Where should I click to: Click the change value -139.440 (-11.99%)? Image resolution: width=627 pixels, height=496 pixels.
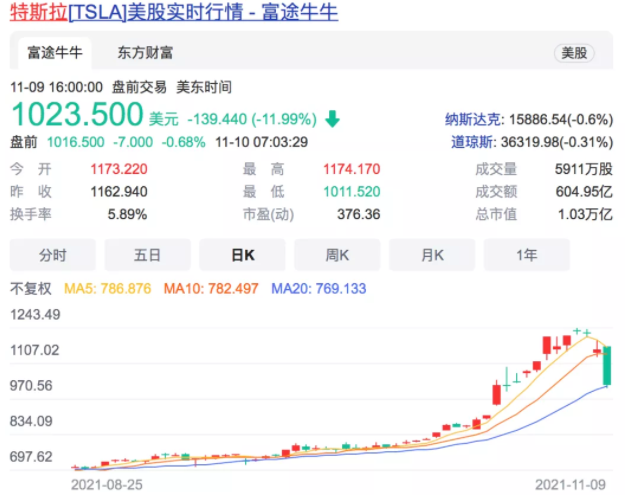[252, 119]
